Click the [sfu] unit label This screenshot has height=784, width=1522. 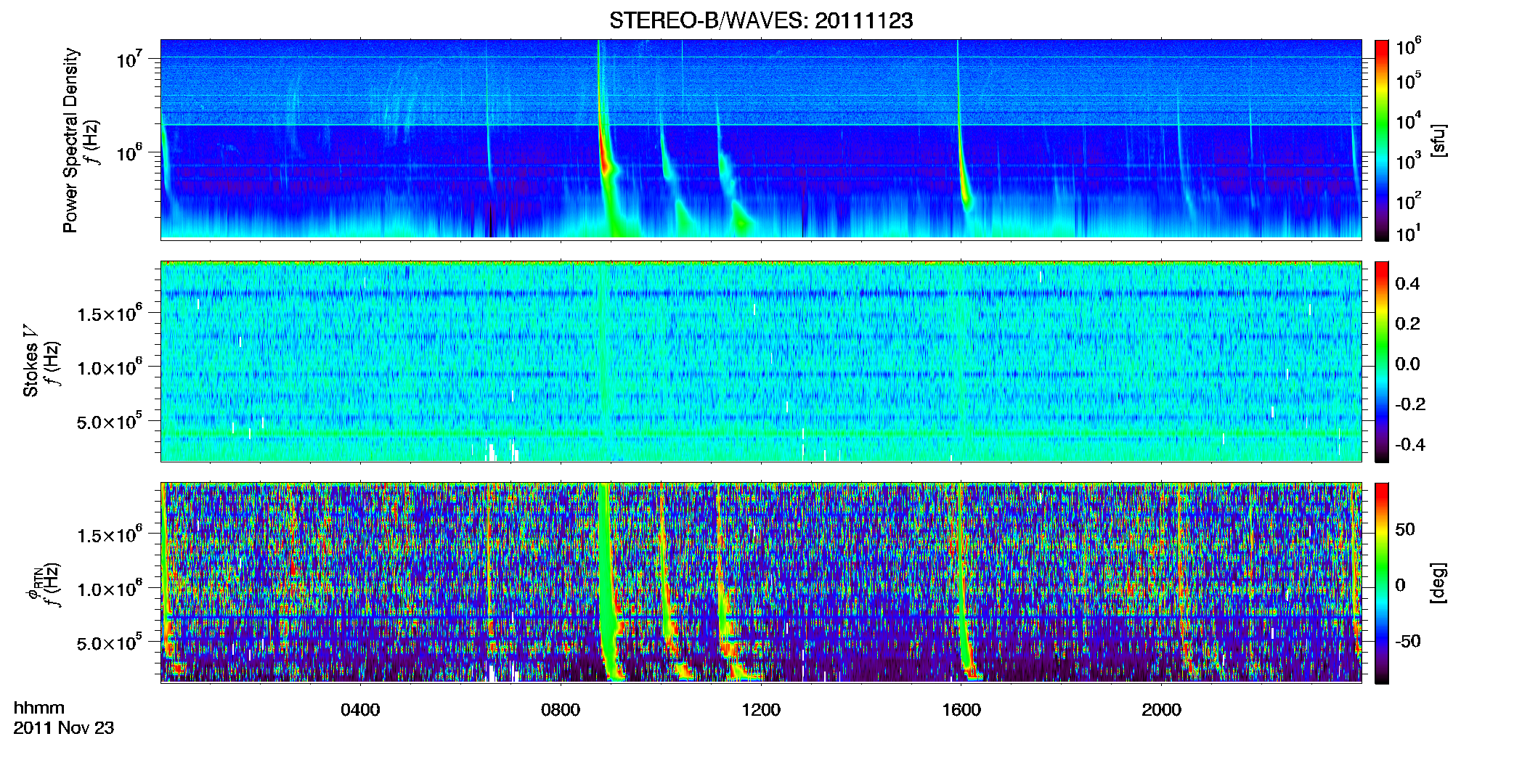[x=1438, y=140]
